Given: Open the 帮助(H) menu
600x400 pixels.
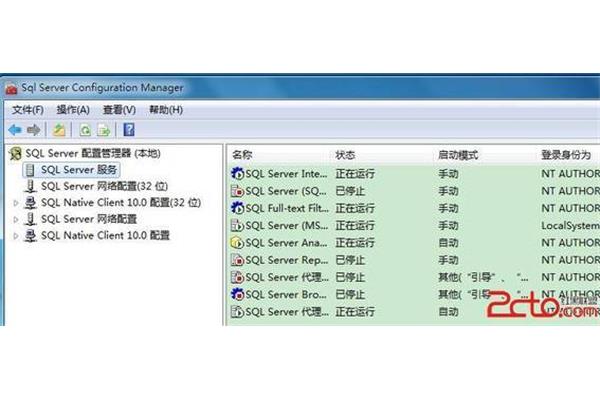Looking at the screenshot, I should click(166, 110).
